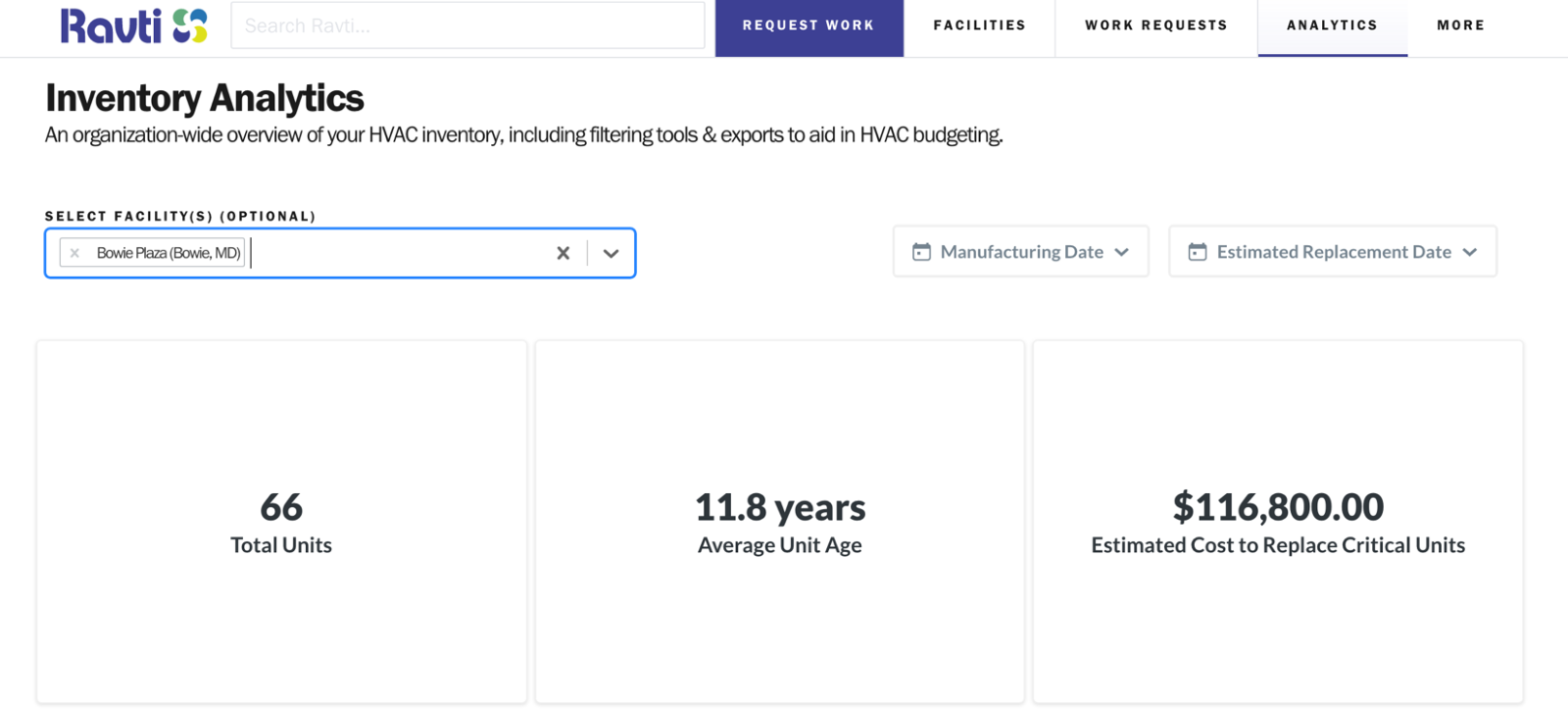Click the Ravti logo

click(133, 25)
